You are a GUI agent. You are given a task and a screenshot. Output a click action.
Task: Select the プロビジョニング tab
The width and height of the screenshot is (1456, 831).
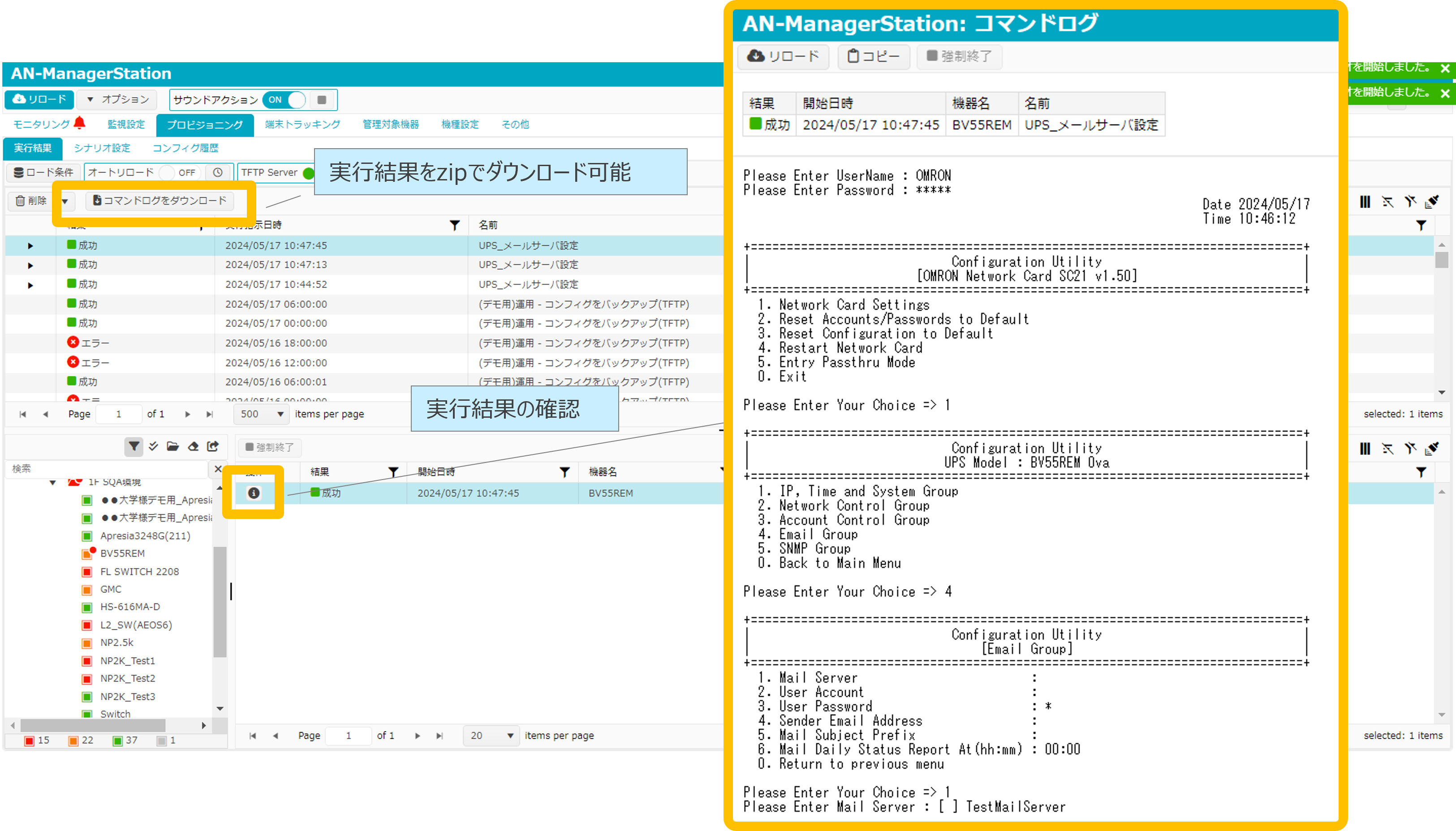(x=205, y=124)
